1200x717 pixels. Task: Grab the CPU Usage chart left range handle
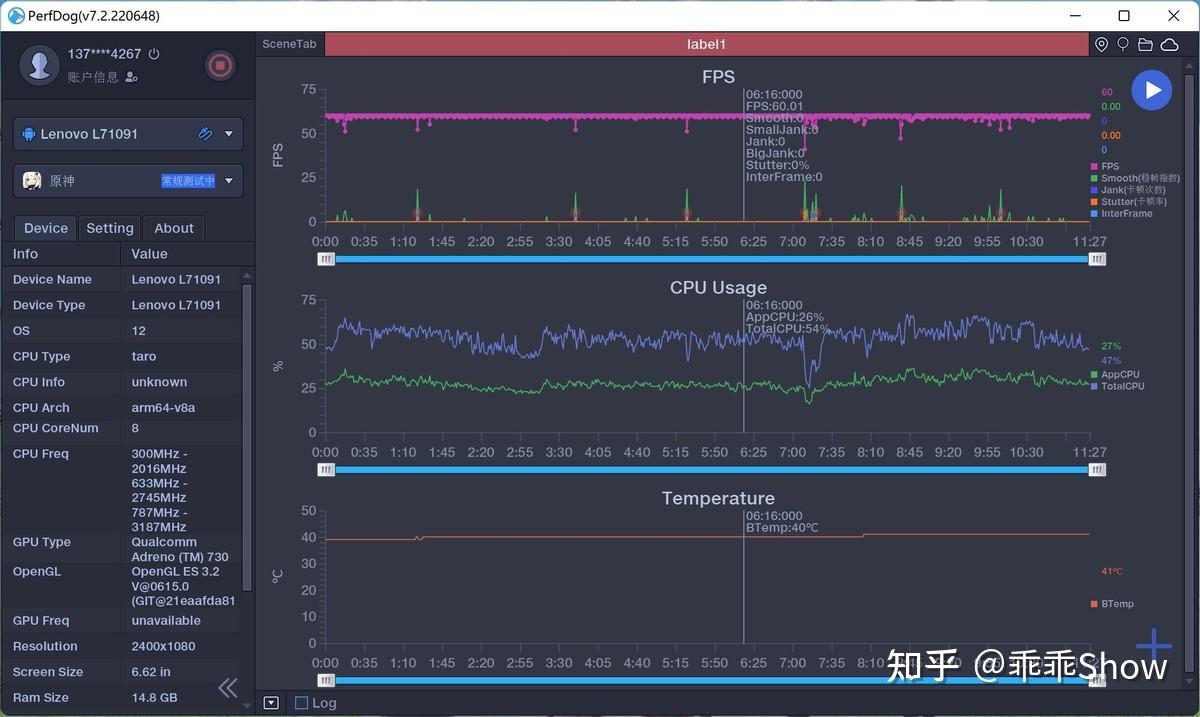(x=326, y=470)
